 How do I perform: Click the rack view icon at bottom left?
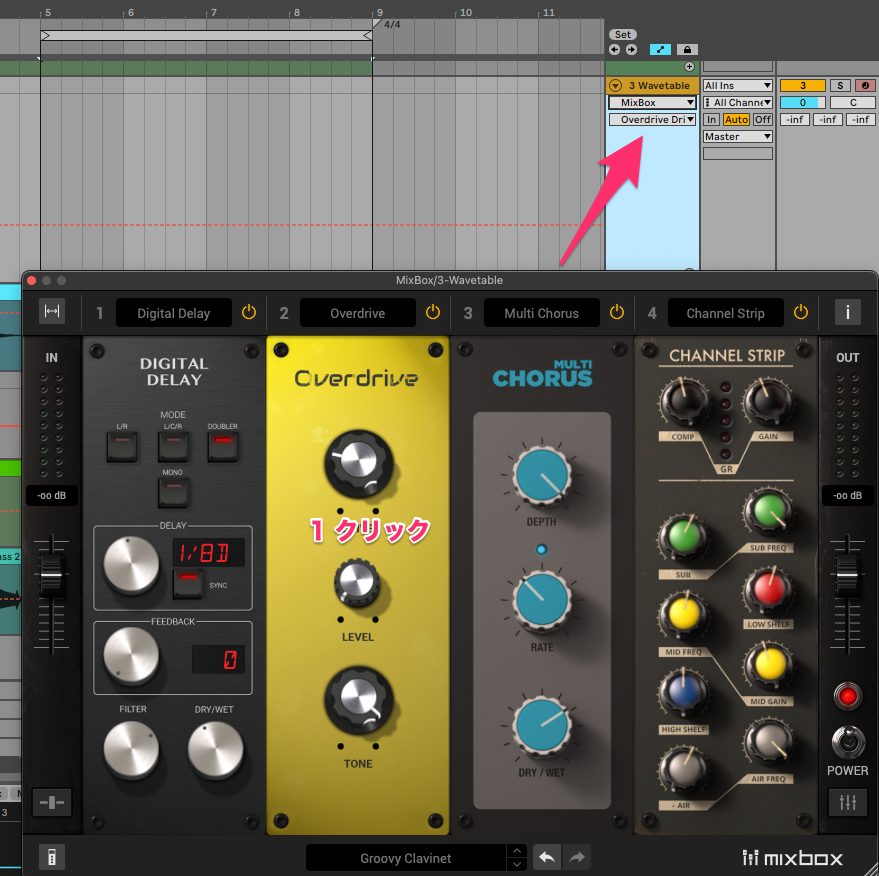pos(52,857)
